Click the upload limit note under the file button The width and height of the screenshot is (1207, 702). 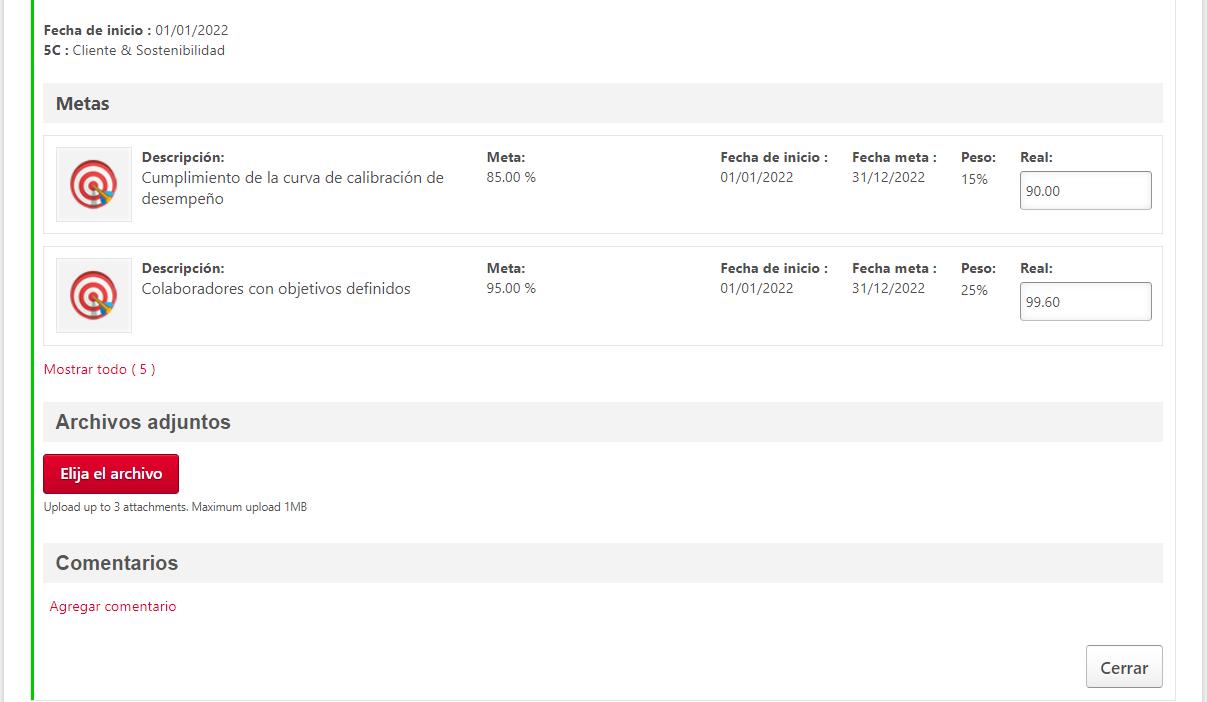pyautogui.click(x=175, y=507)
